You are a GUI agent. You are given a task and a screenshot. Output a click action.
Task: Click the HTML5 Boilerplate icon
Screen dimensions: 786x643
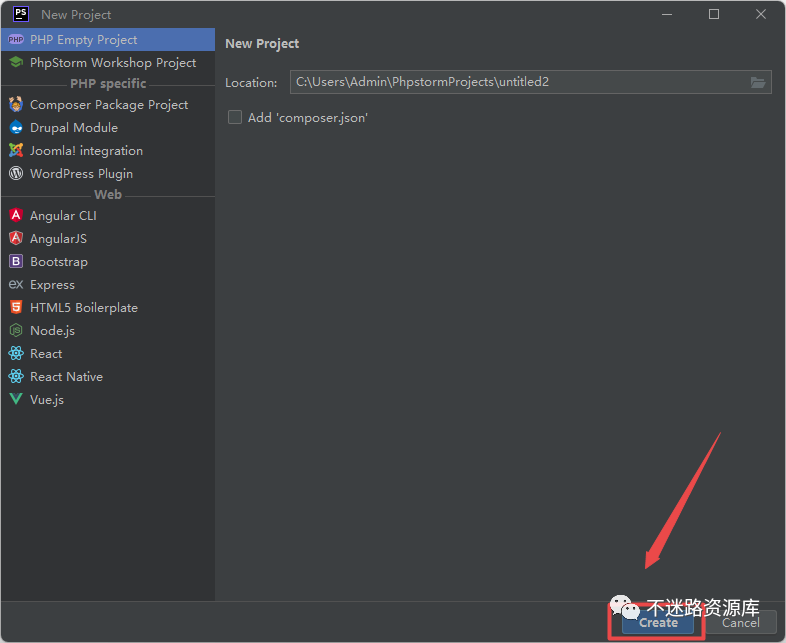point(16,307)
